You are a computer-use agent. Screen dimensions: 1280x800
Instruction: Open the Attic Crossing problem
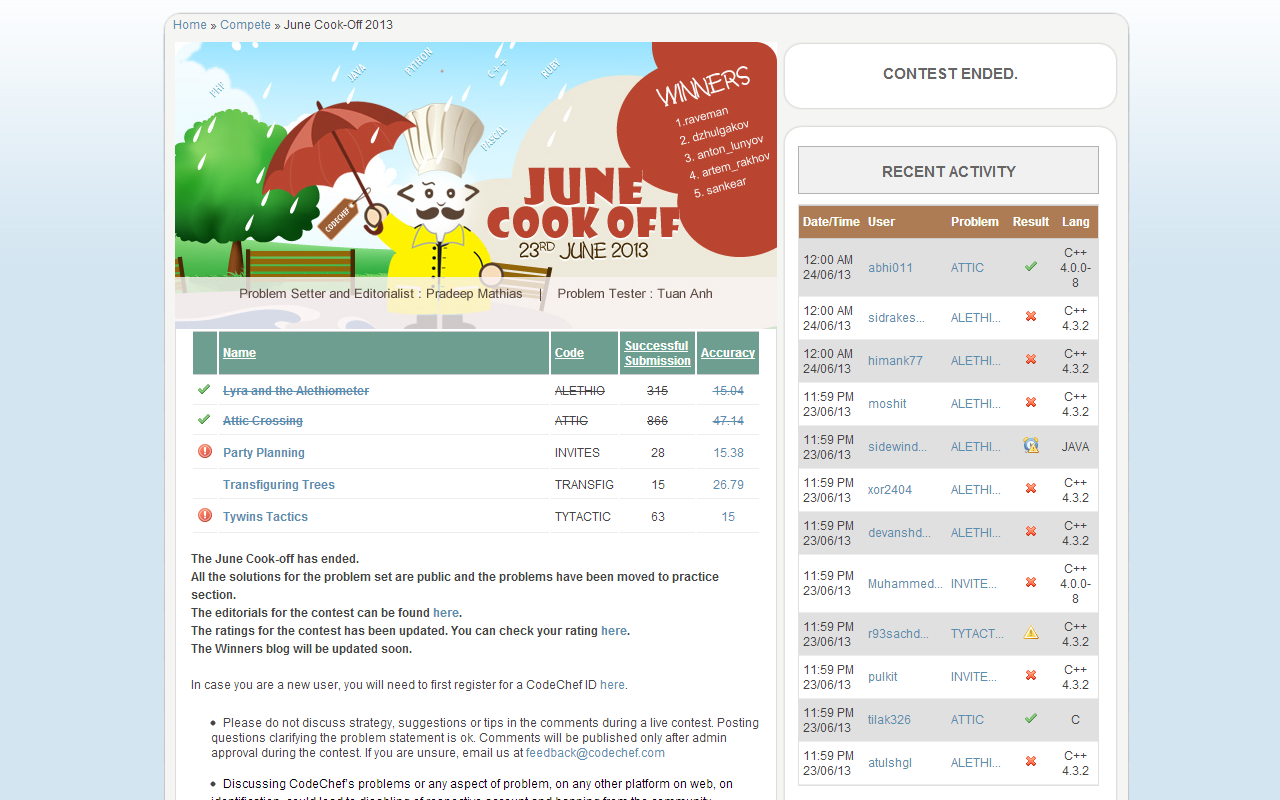pos(263,421)
